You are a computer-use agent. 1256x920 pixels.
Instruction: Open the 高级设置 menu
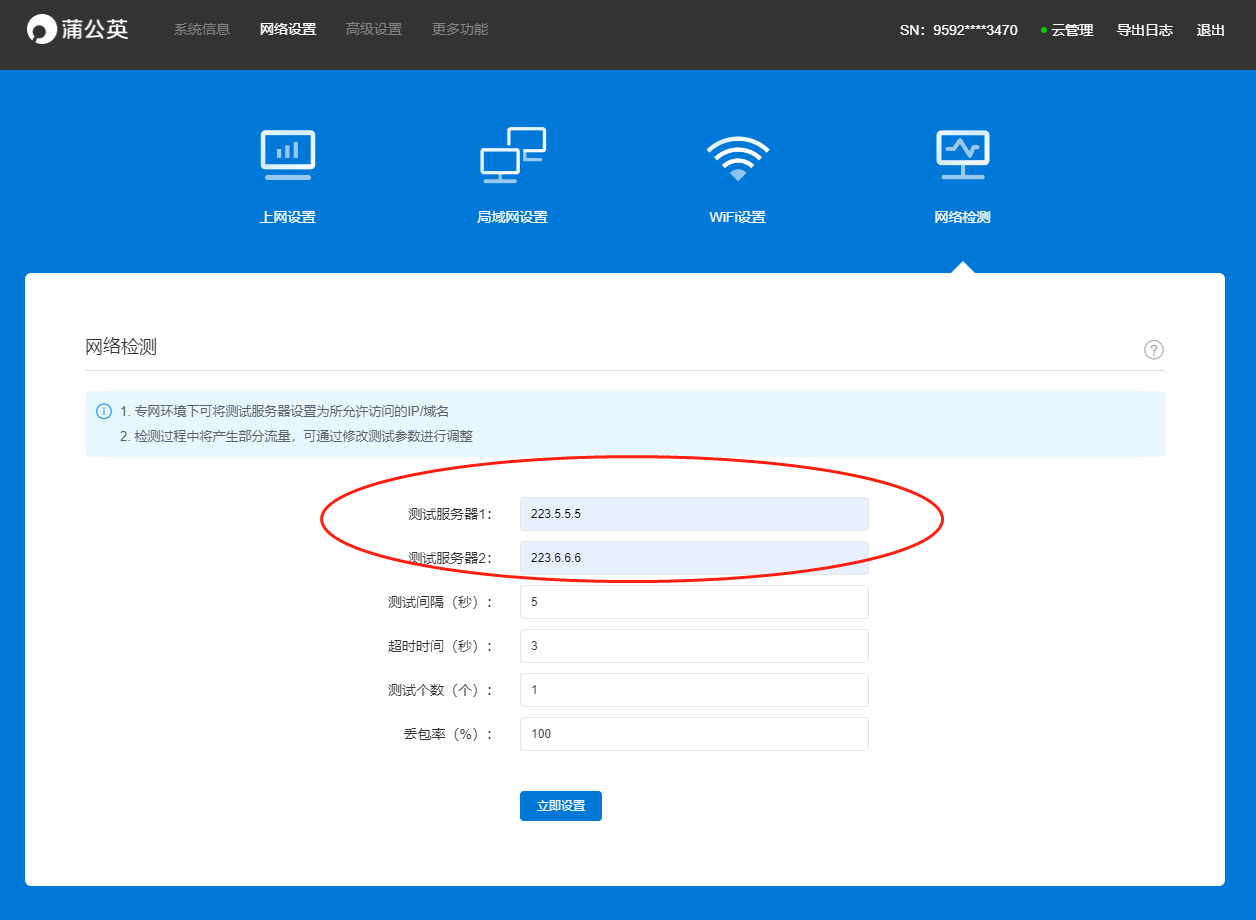point(374,30)
